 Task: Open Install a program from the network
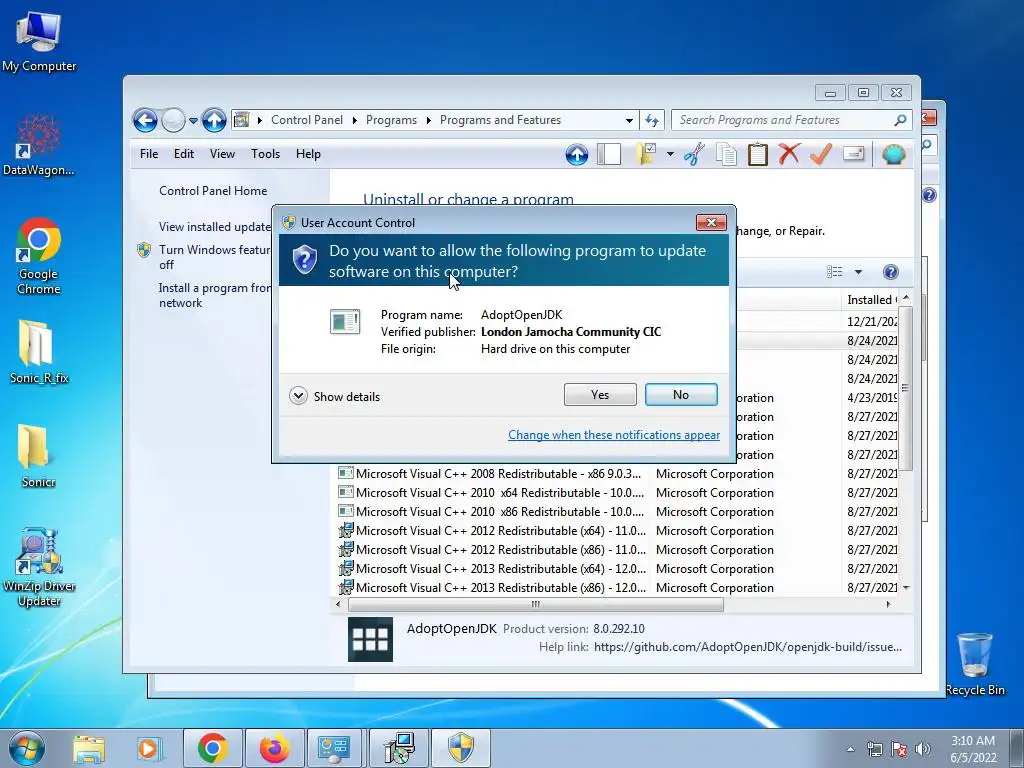pyautogui.click(x=215, y=295)
